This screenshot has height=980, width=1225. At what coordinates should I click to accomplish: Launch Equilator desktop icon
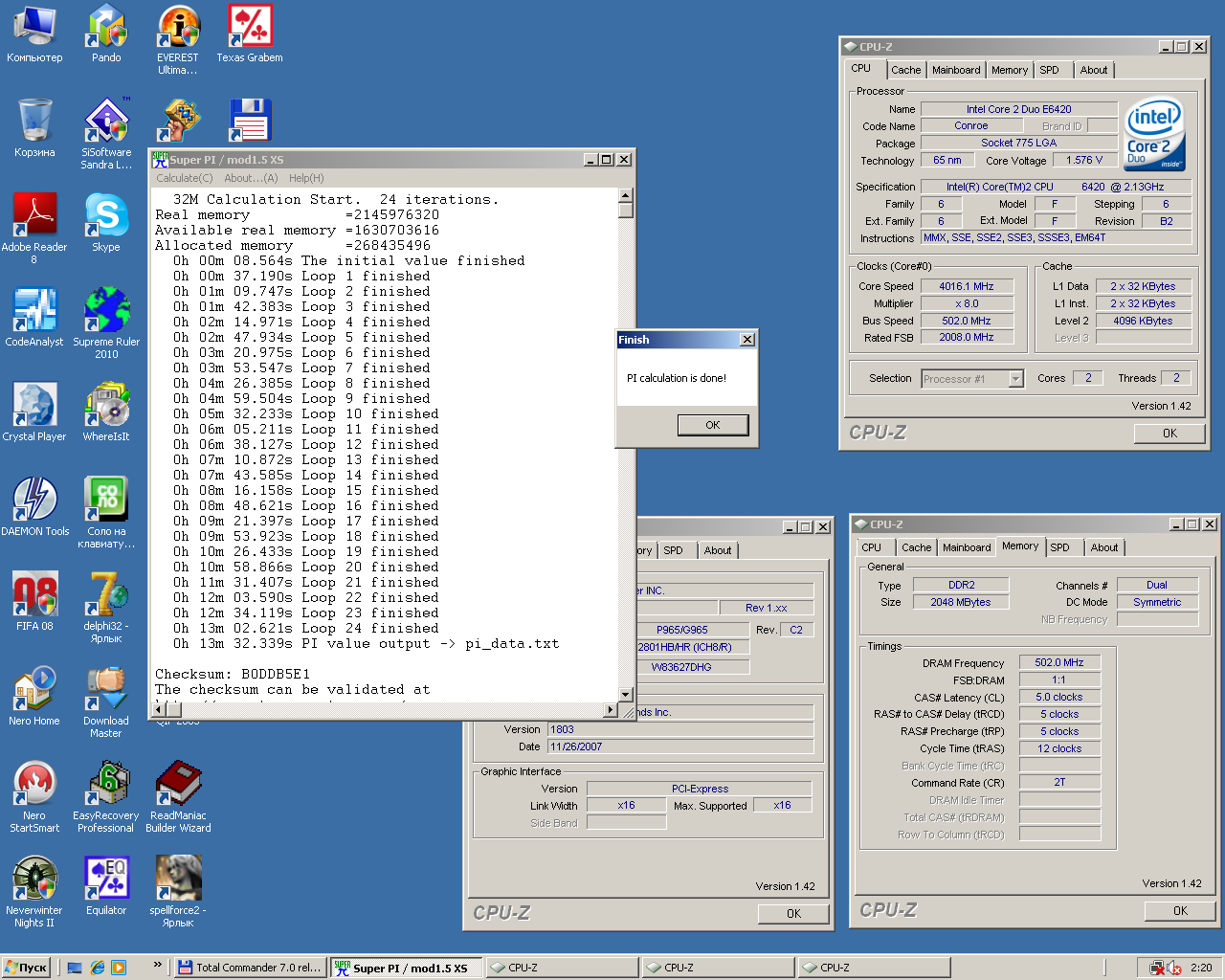point(106,886)
